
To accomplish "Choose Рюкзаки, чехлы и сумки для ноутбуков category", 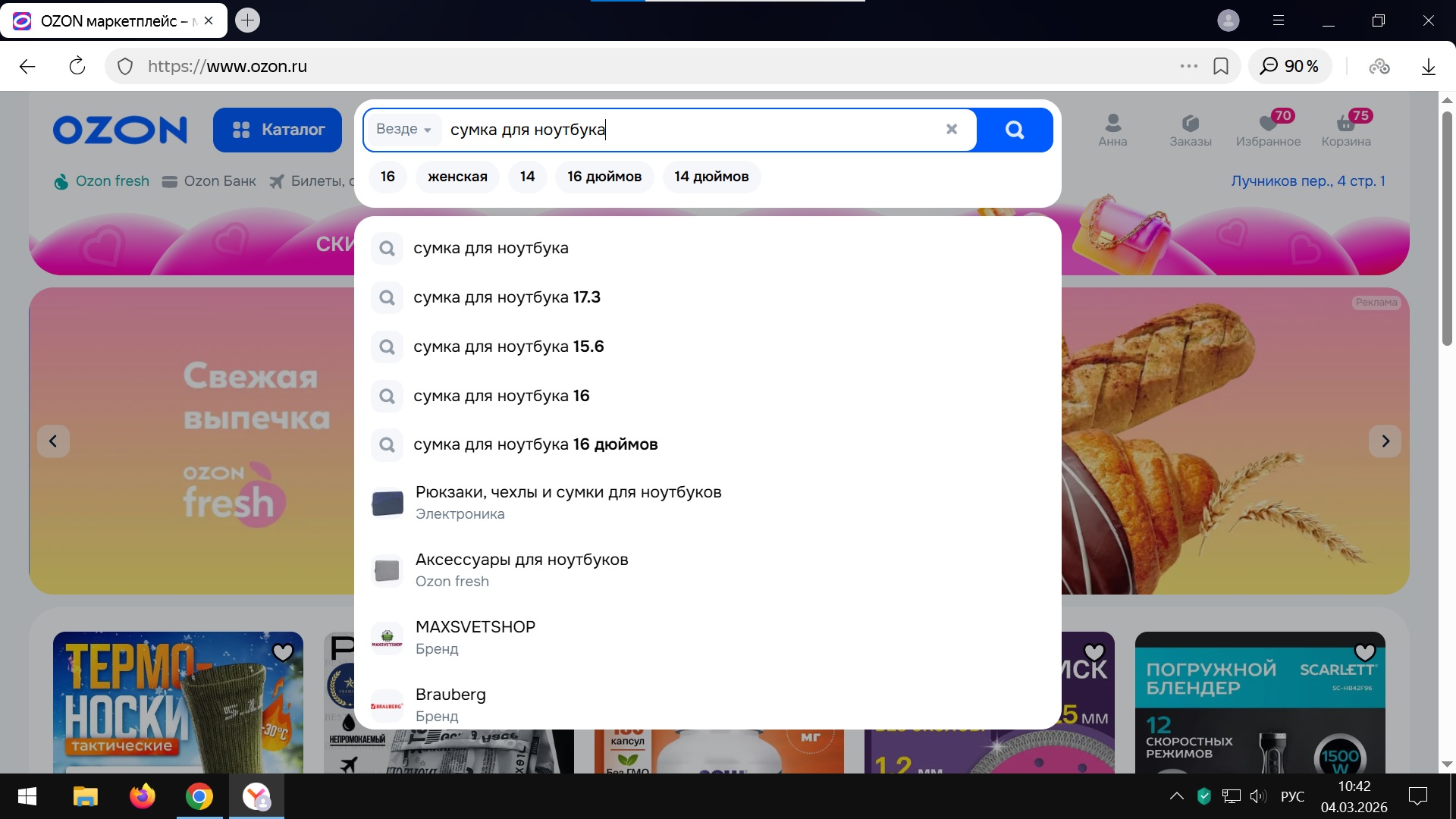I will [x=568, y=502].
